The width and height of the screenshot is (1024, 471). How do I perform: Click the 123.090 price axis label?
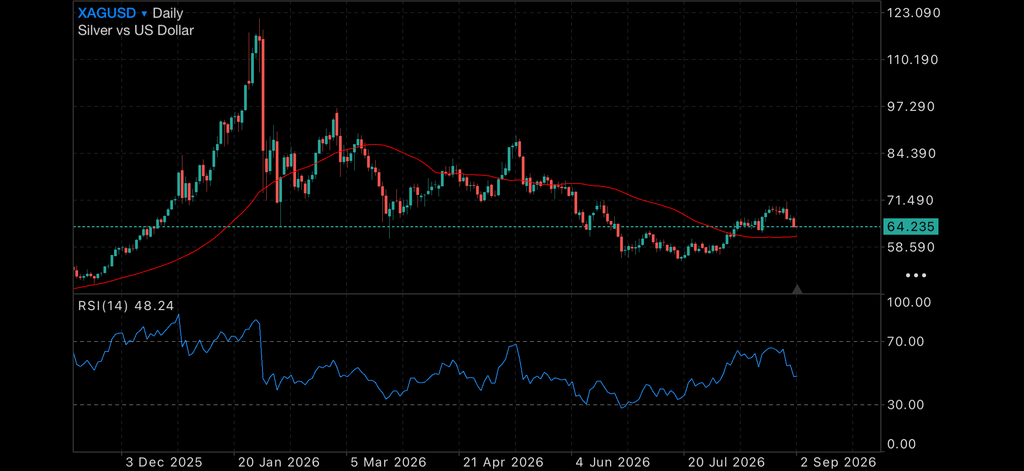click(912, 12)
